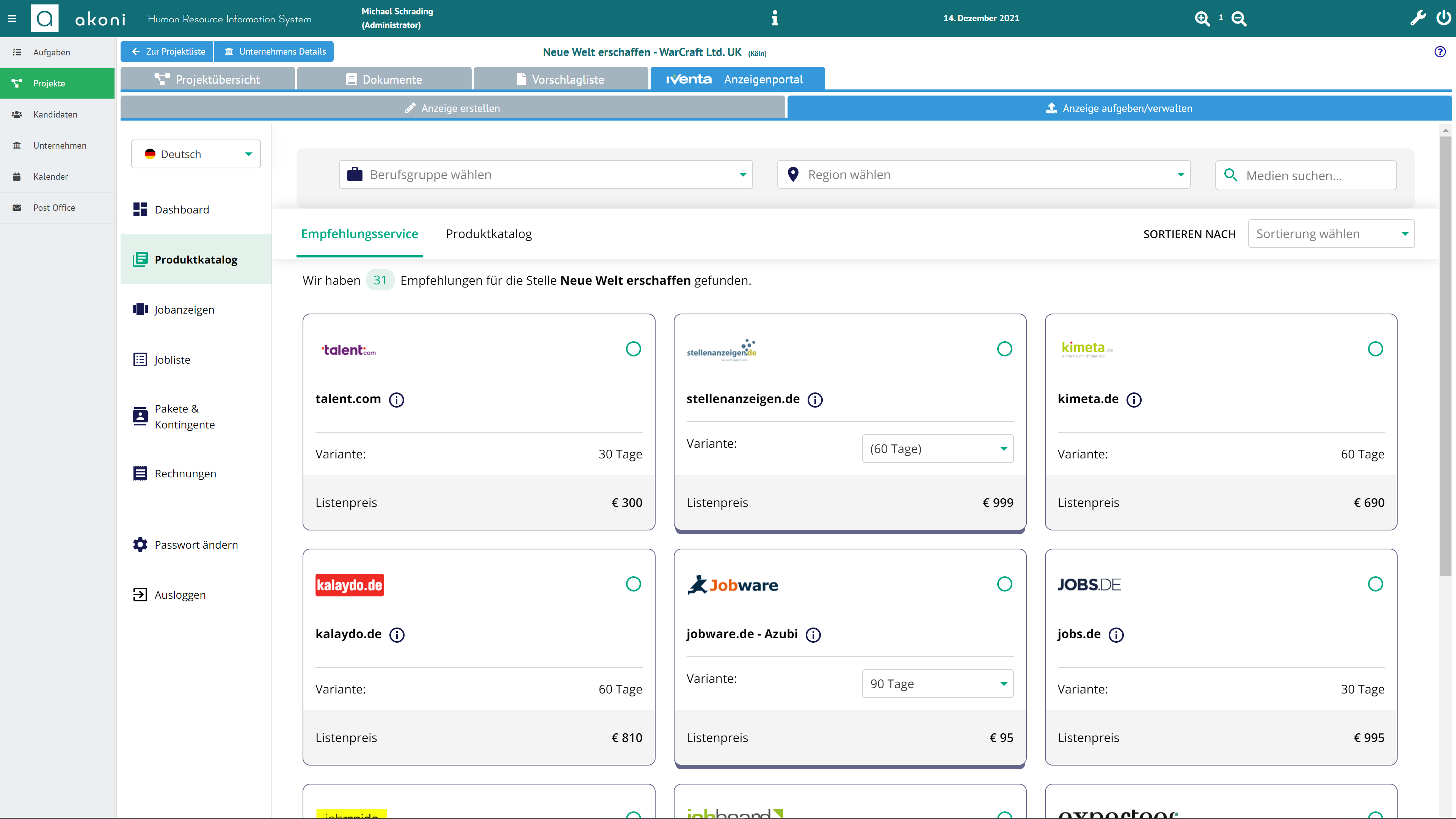Click the power logout icon
This screenshot has height=819, width=1456.
coord(1443,18)
